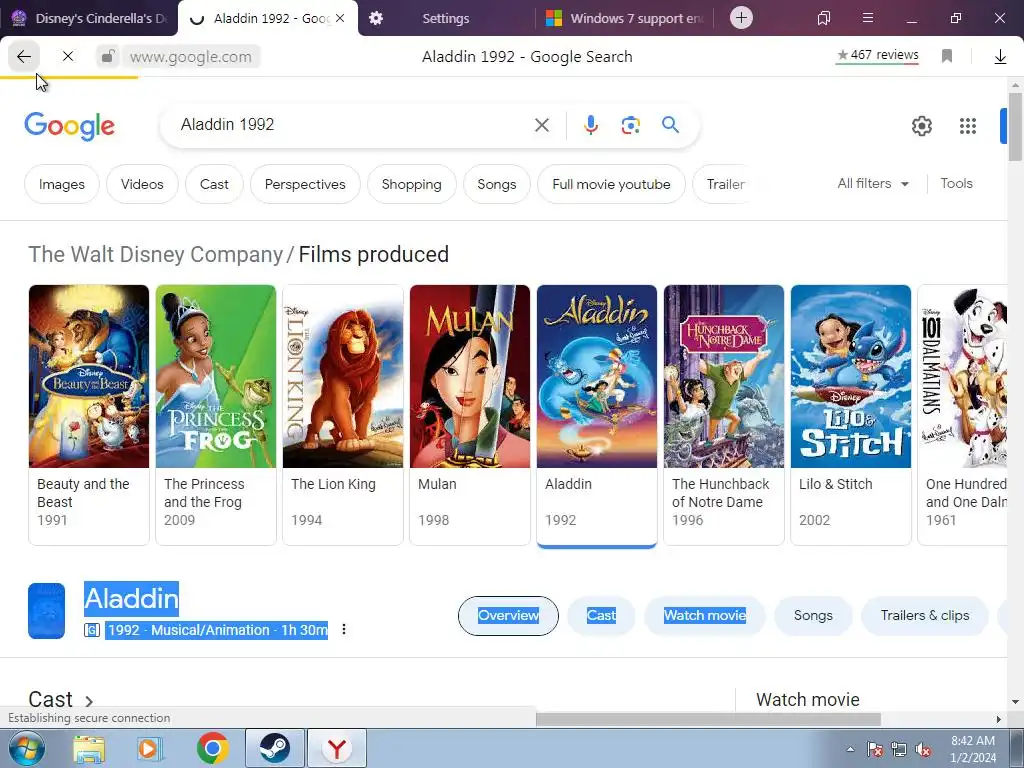Select the Songs chip beside Watch movie
The width and height of the screenshot is (1024, 768).
(813, 615)
